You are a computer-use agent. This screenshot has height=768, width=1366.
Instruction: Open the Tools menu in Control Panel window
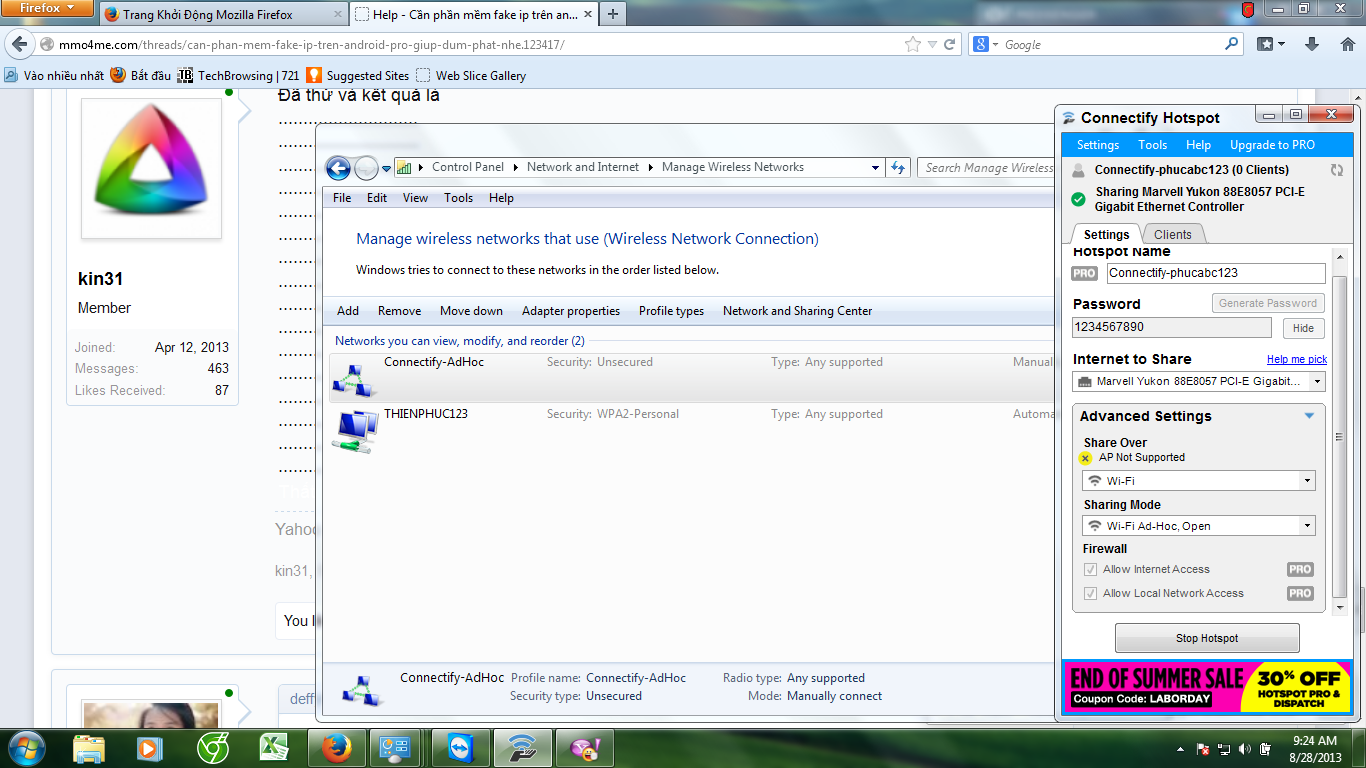coord(458,198)
